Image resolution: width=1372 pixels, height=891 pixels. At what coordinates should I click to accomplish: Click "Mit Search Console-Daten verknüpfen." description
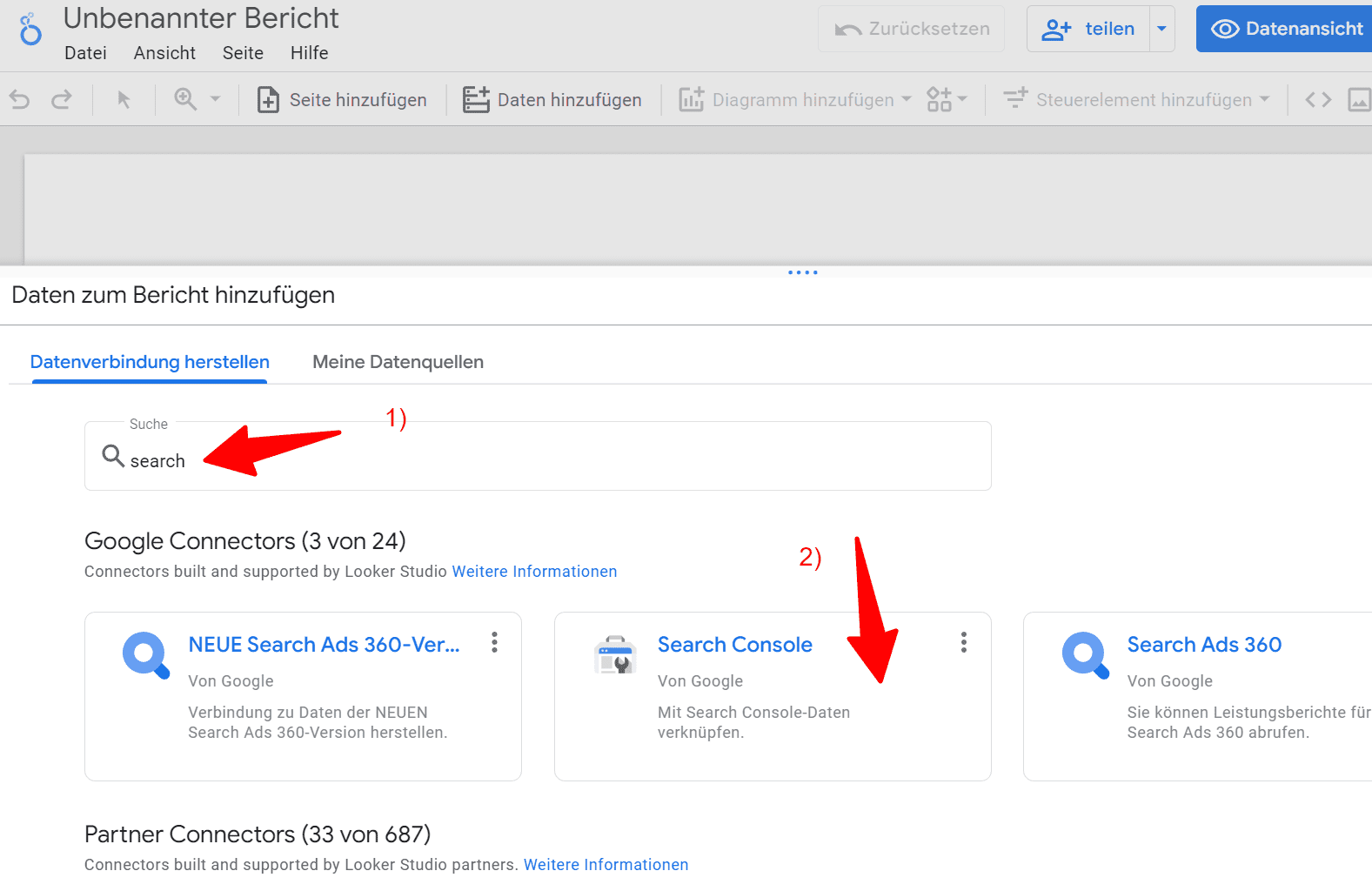(x=753, y=722)
